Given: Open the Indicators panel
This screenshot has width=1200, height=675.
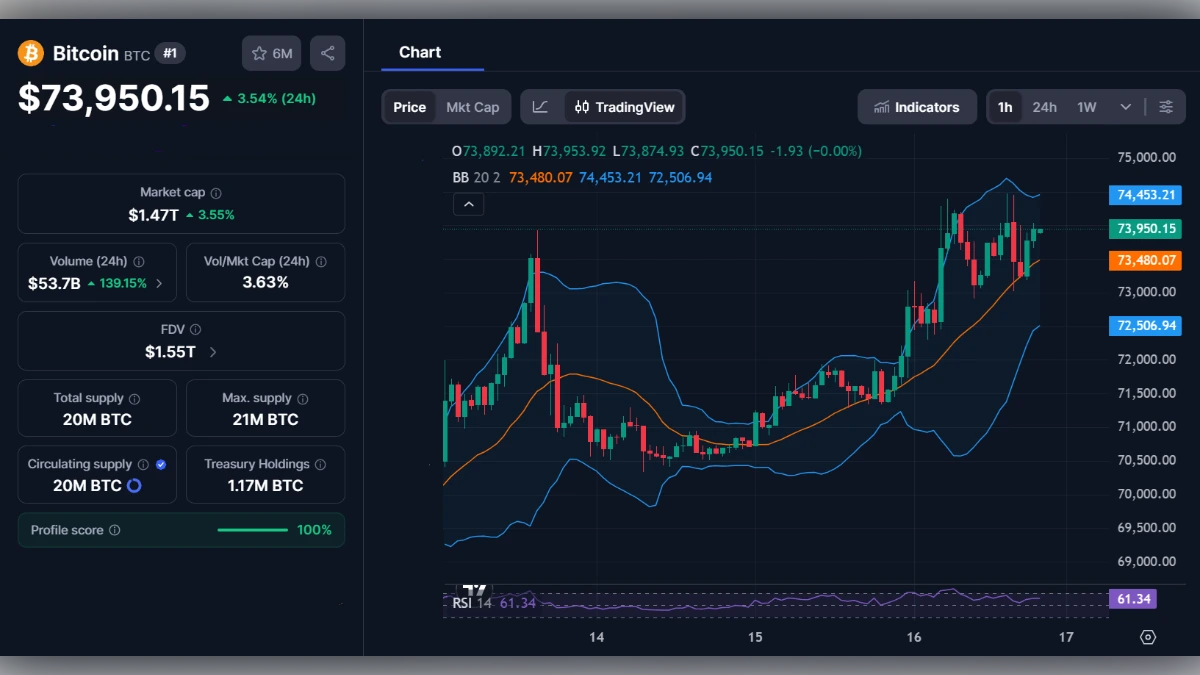Looking at the screenshot, I should pyautogui.click(x=917, y=106).
